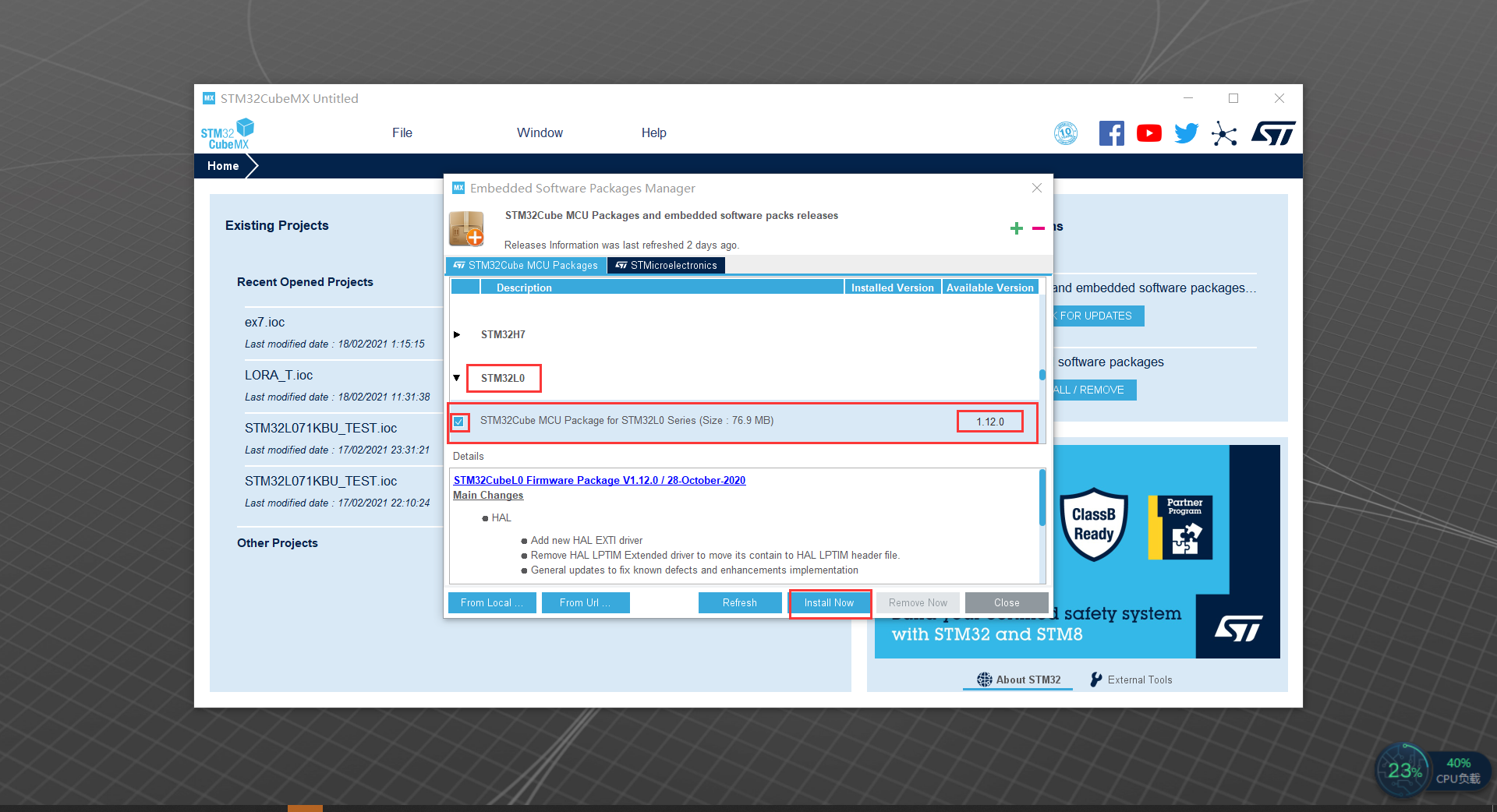
Task: Click the CPU load monitor widget
Action: [1433, 770]
